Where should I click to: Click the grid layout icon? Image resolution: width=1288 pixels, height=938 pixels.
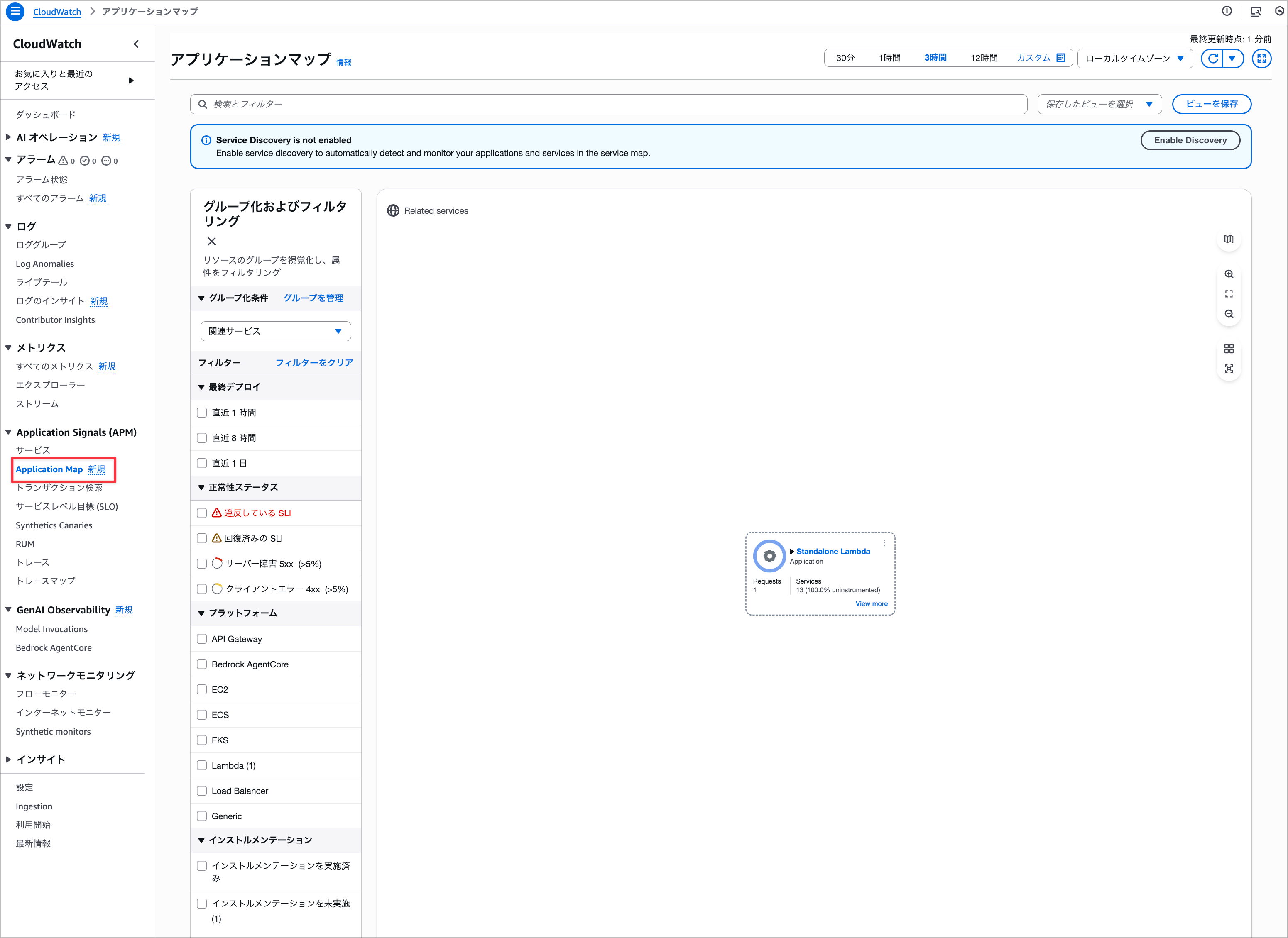1228,349
